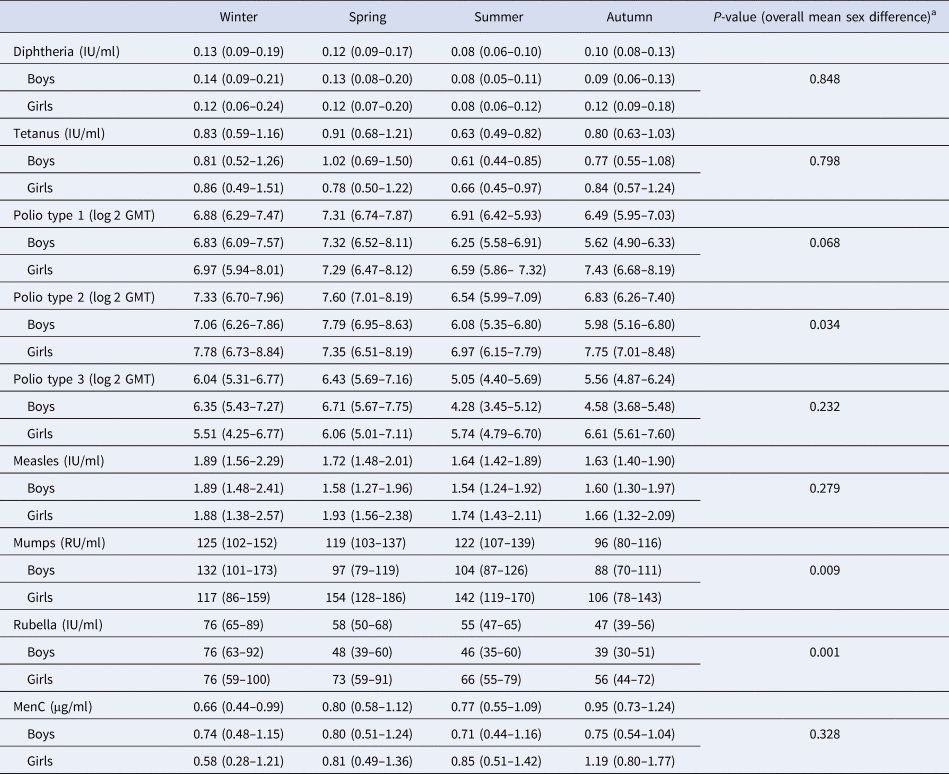Screen dimensions: 949x774
Task: Click the 0.848 P-value cell
Action: point(826,78)
